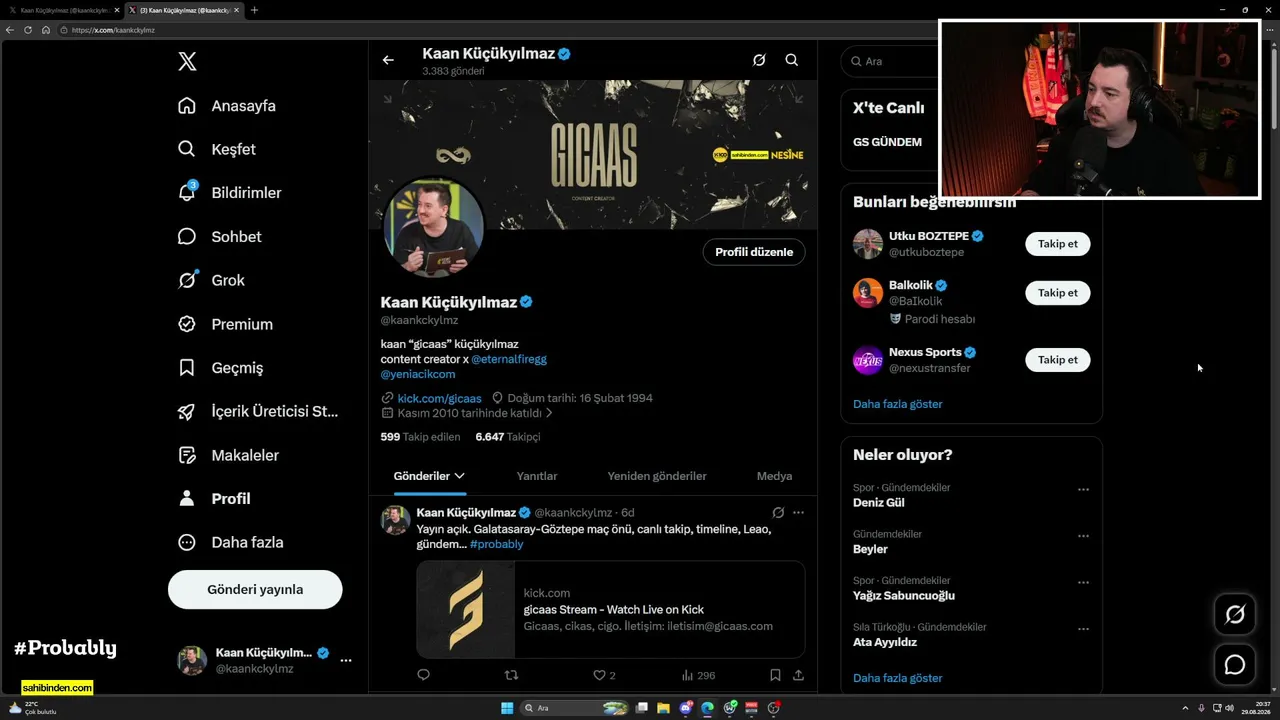
Task: View the 599 Takip edilen list
Action: click(420, 437)
